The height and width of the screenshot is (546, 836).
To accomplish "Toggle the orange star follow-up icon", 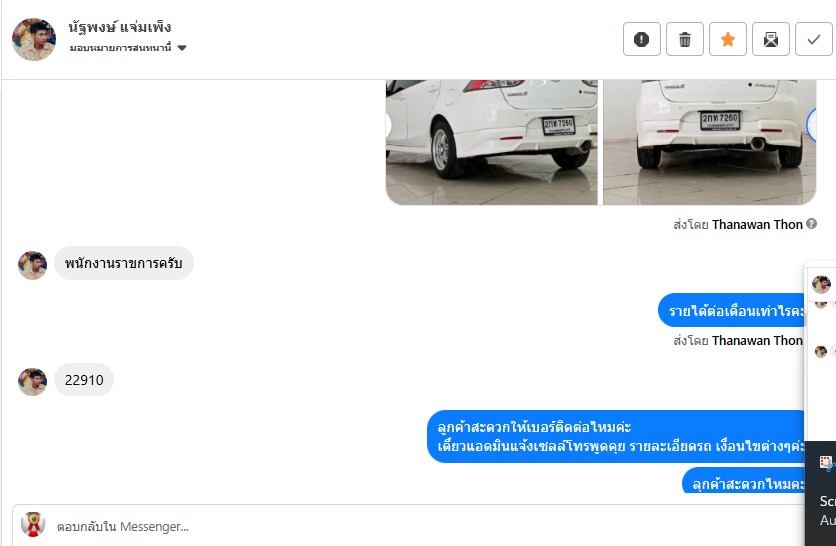I will coord(728,39).
